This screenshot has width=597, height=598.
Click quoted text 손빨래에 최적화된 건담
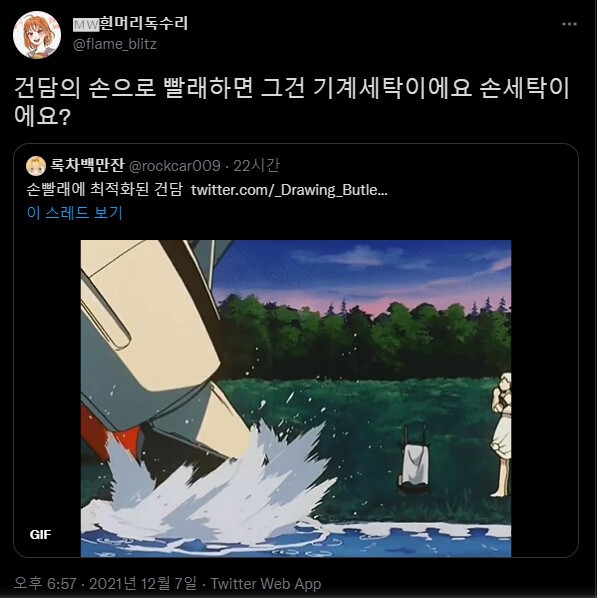tap(105, 190)
